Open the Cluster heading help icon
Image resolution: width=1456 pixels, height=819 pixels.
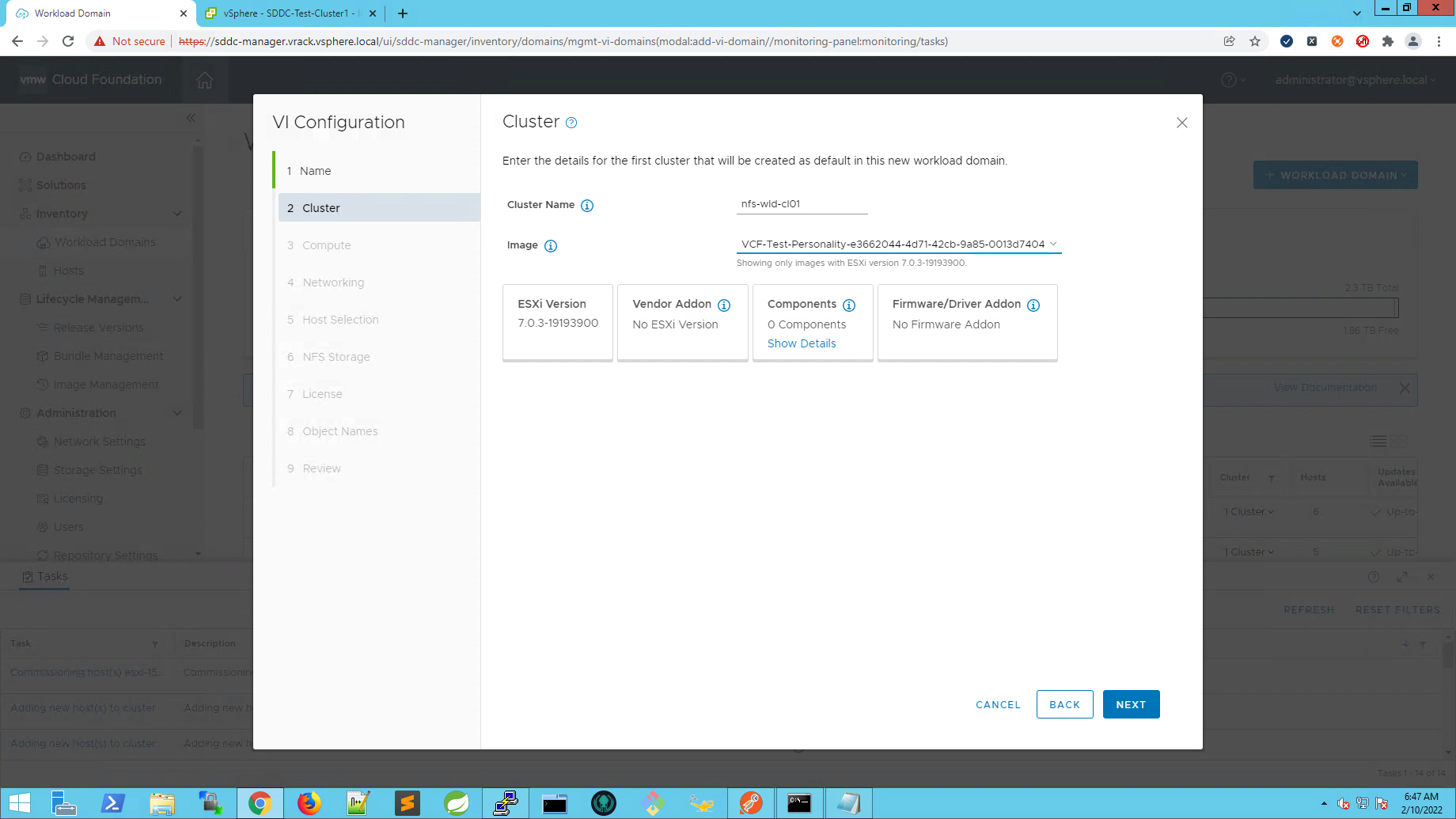pyautogui.click(x=571, y=123)
